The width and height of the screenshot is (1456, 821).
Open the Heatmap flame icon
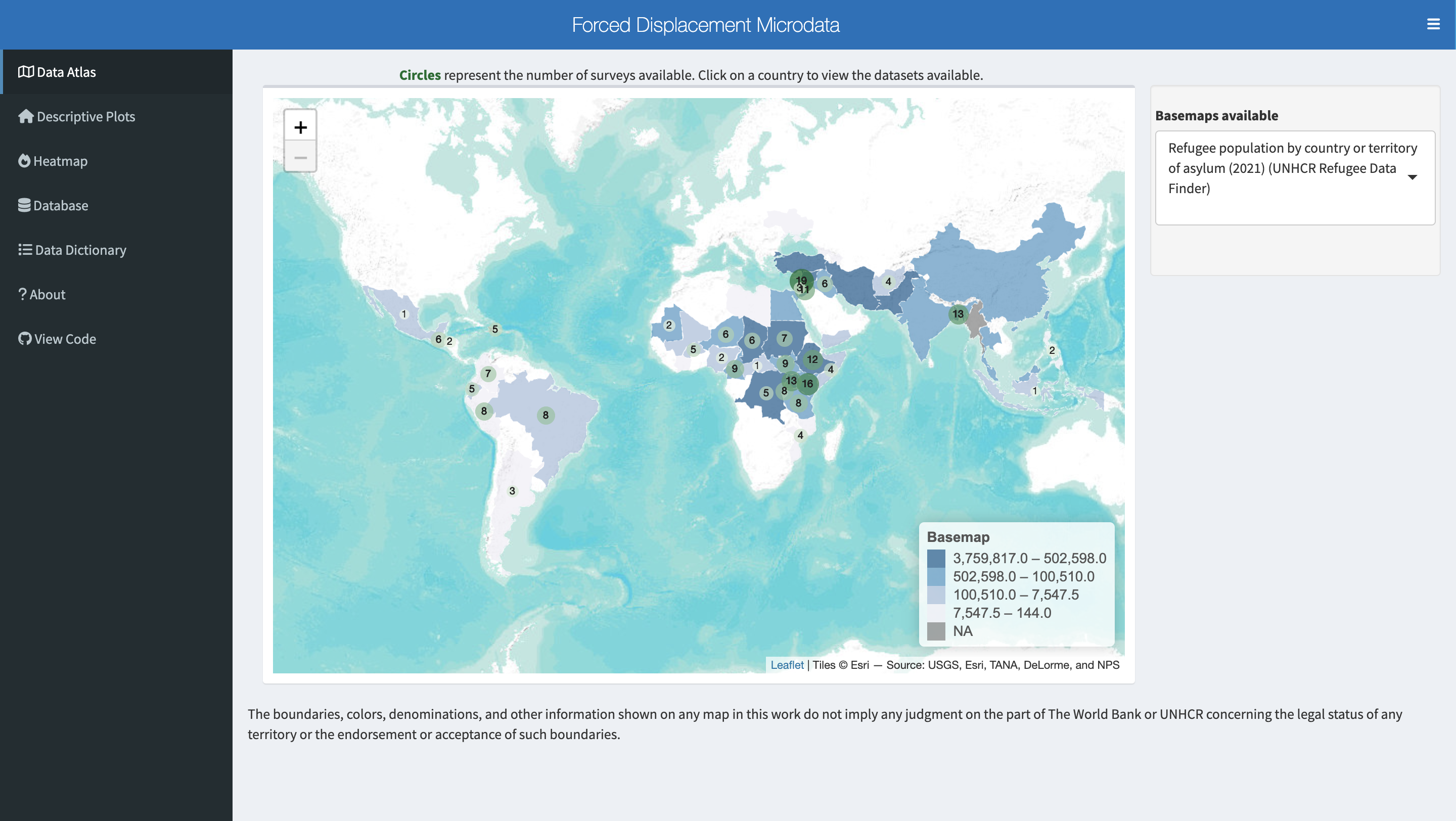[24, 160]
